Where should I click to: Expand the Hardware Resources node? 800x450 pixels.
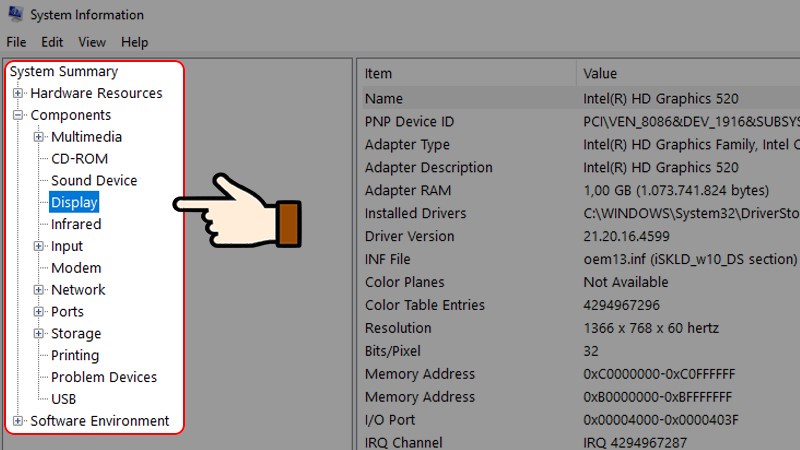[18, 93]
